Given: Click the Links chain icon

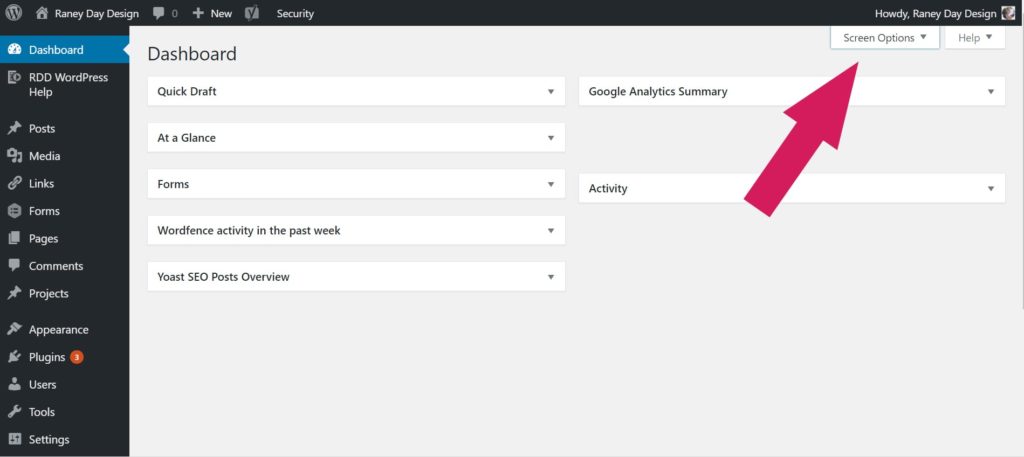Looking at the screenshot, I should (x=14, y=183).
